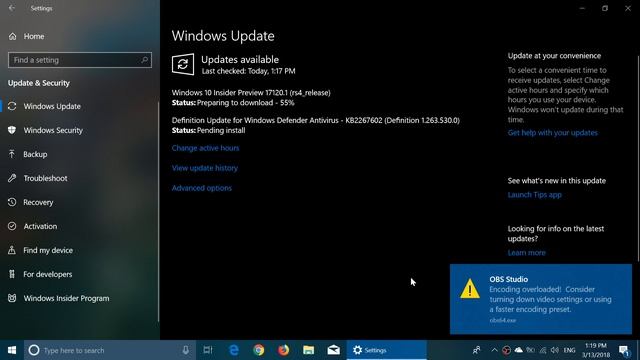Image resolution: width=640 pixels, height=360 pixels.
Task: Open Advanced options link
Action: (202, 188)
